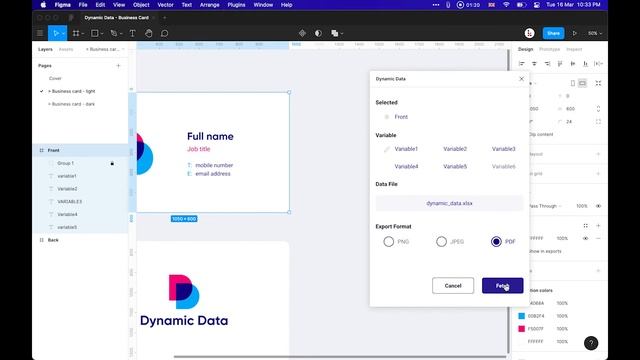Open the user avatar in toolbar
Viewport: 640px width, 360px height.
529,33
